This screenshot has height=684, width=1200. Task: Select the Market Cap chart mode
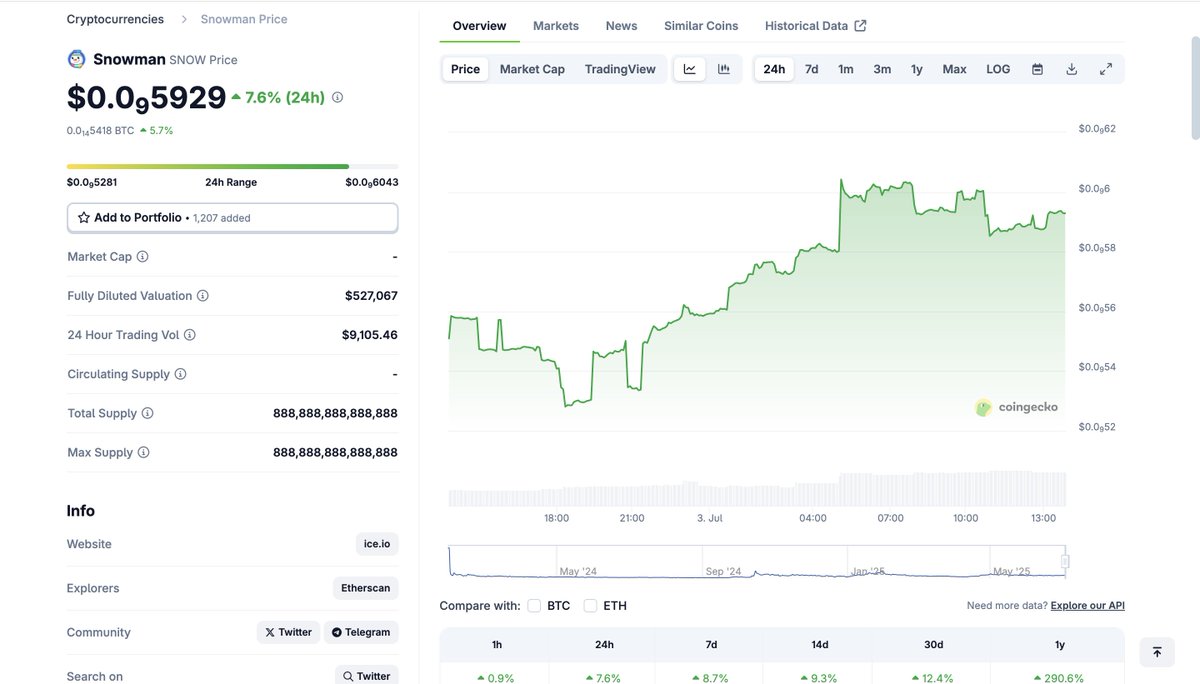tap(532, 69)
